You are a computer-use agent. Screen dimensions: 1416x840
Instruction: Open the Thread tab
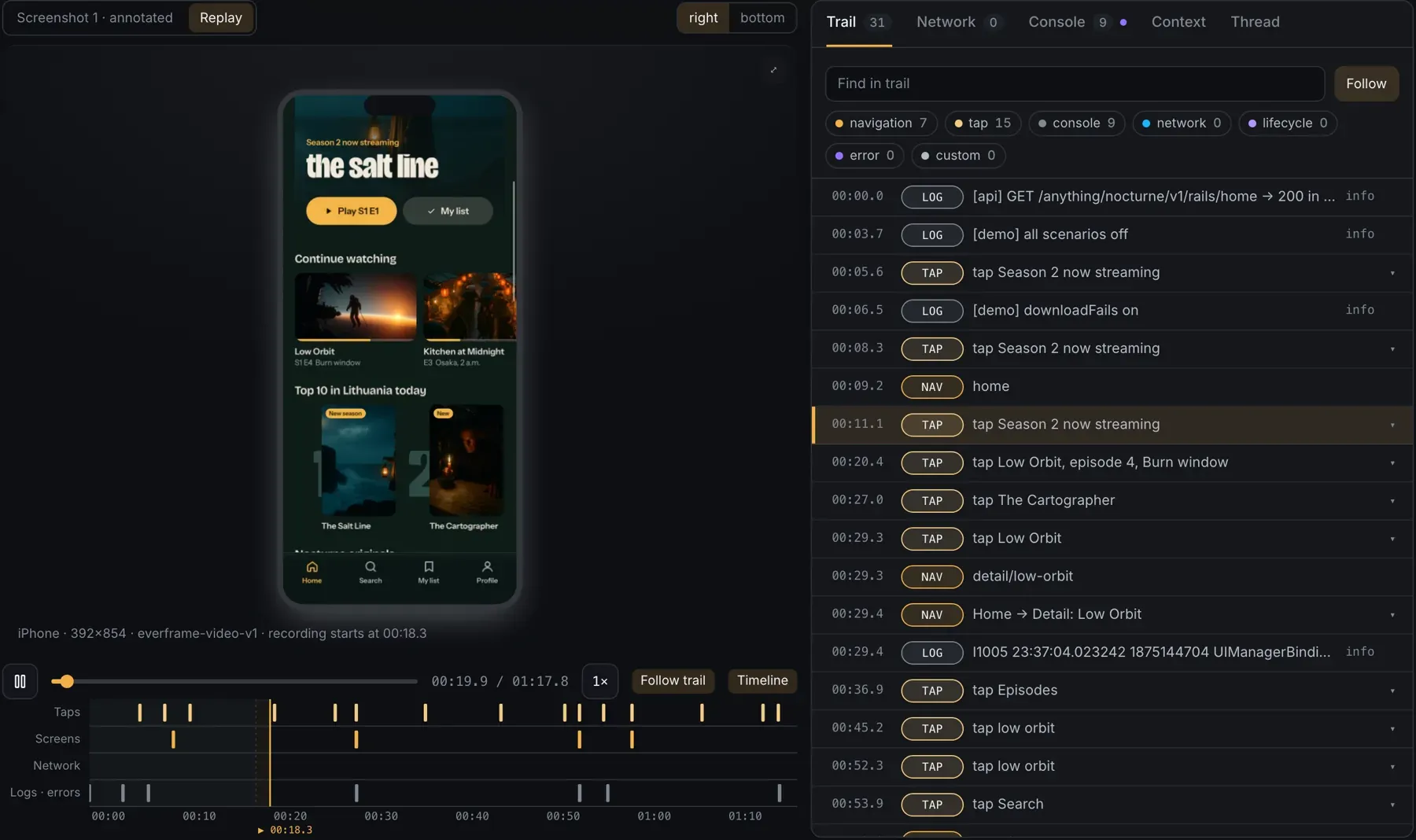(x=1255, y=22)
